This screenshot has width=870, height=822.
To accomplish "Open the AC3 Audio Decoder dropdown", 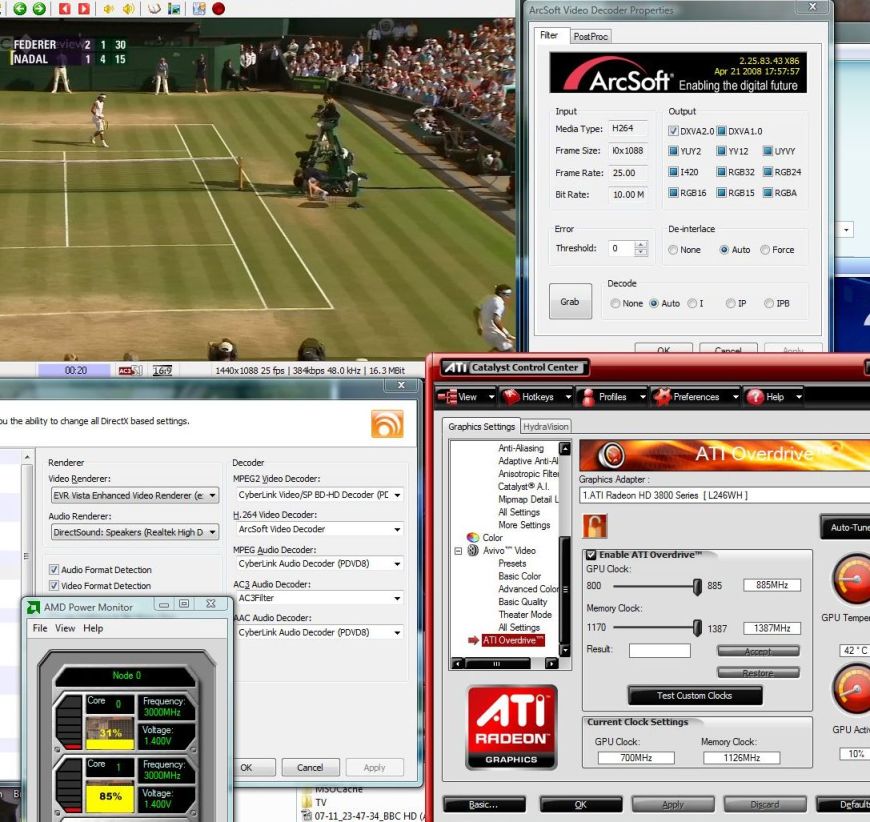I will coord(320,598).
